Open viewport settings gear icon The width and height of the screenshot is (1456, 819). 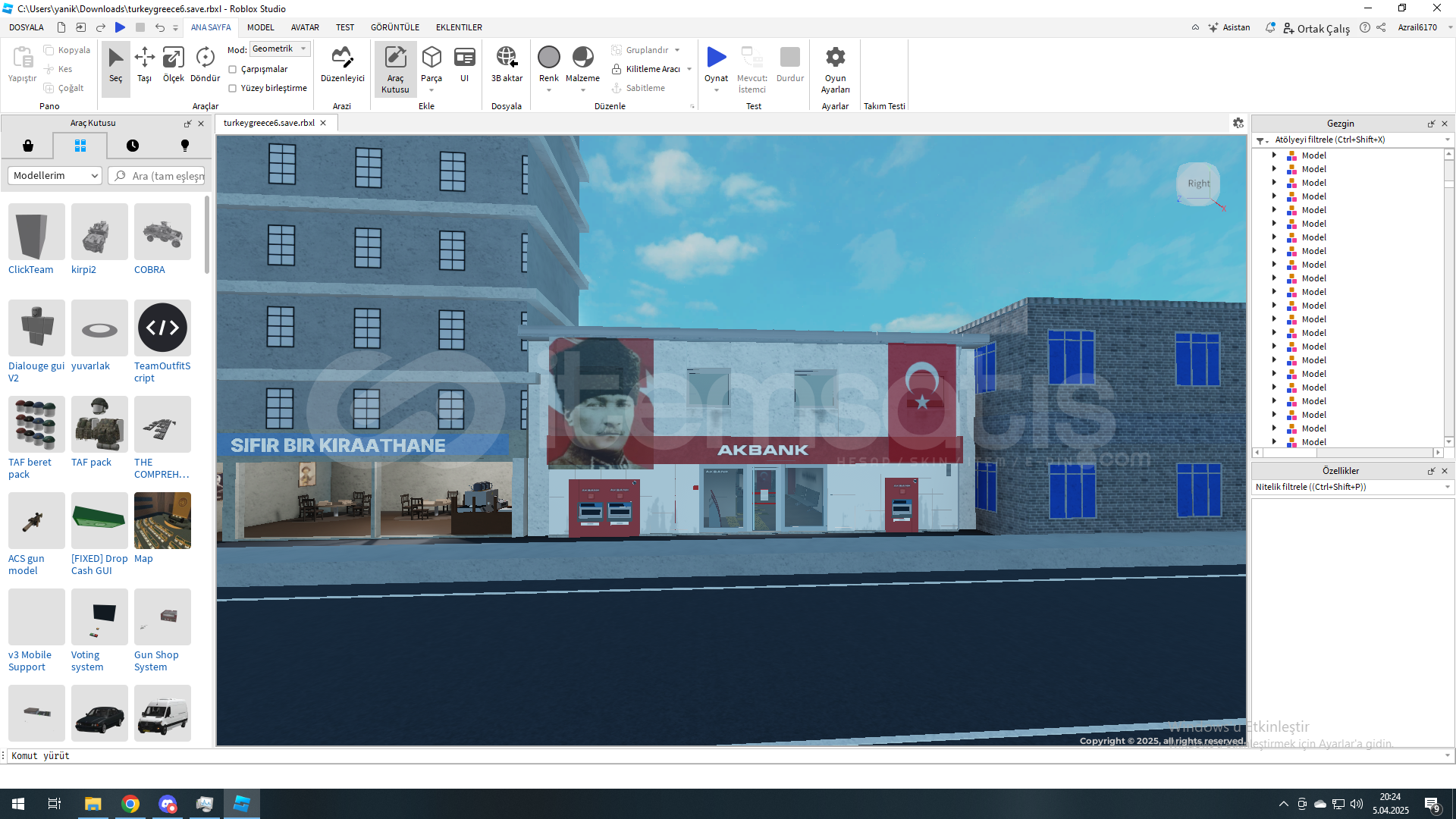(x=1238, y=123)
